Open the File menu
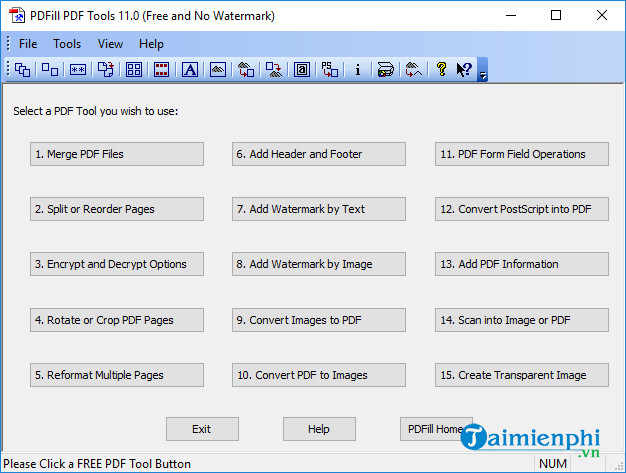Image resolution: width=626 pixels, height=473 pixels. (28, 44)
